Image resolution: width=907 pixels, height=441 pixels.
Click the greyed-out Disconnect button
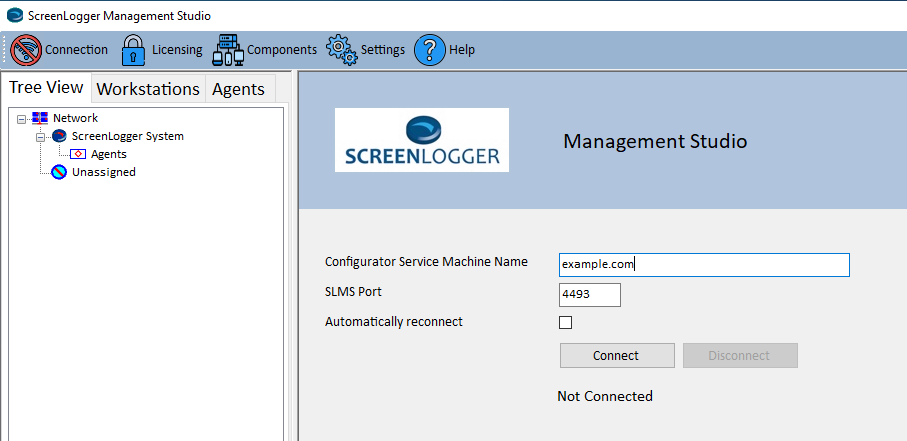(739, 355)
